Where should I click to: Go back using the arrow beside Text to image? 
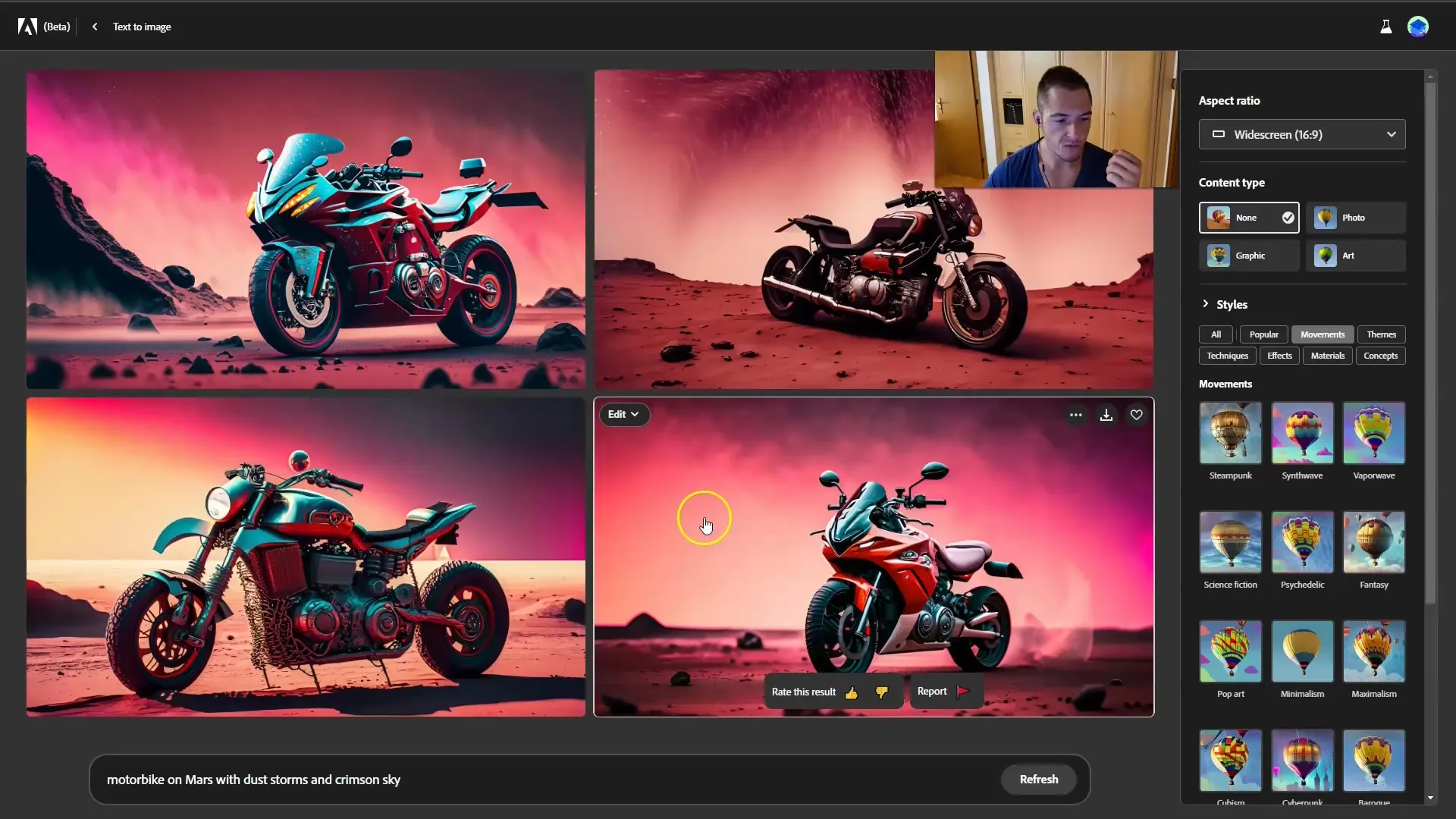tap(95, 27)
